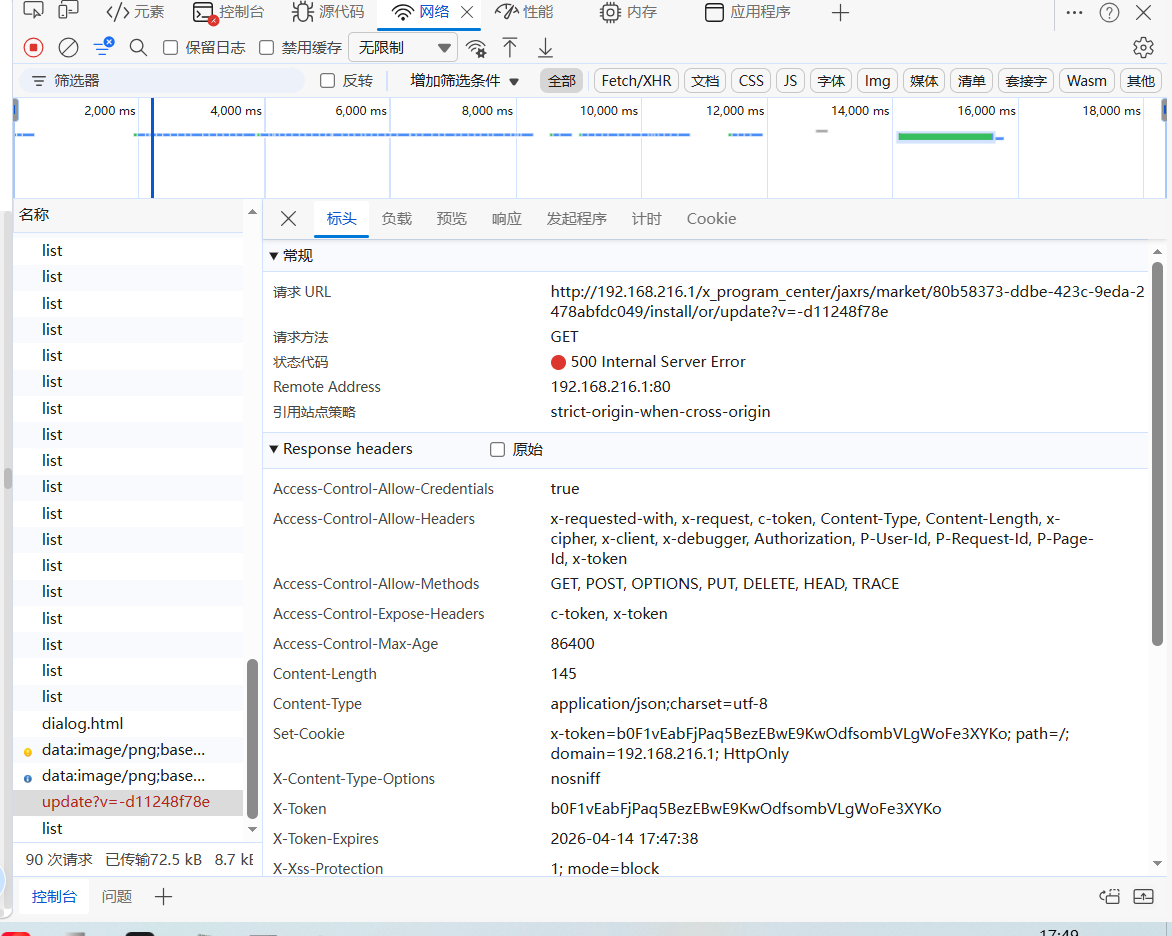Viewport: 1172px width, 936px height.
Task: Open the 无限制 throttling dropdown
Action: point(403,47)
